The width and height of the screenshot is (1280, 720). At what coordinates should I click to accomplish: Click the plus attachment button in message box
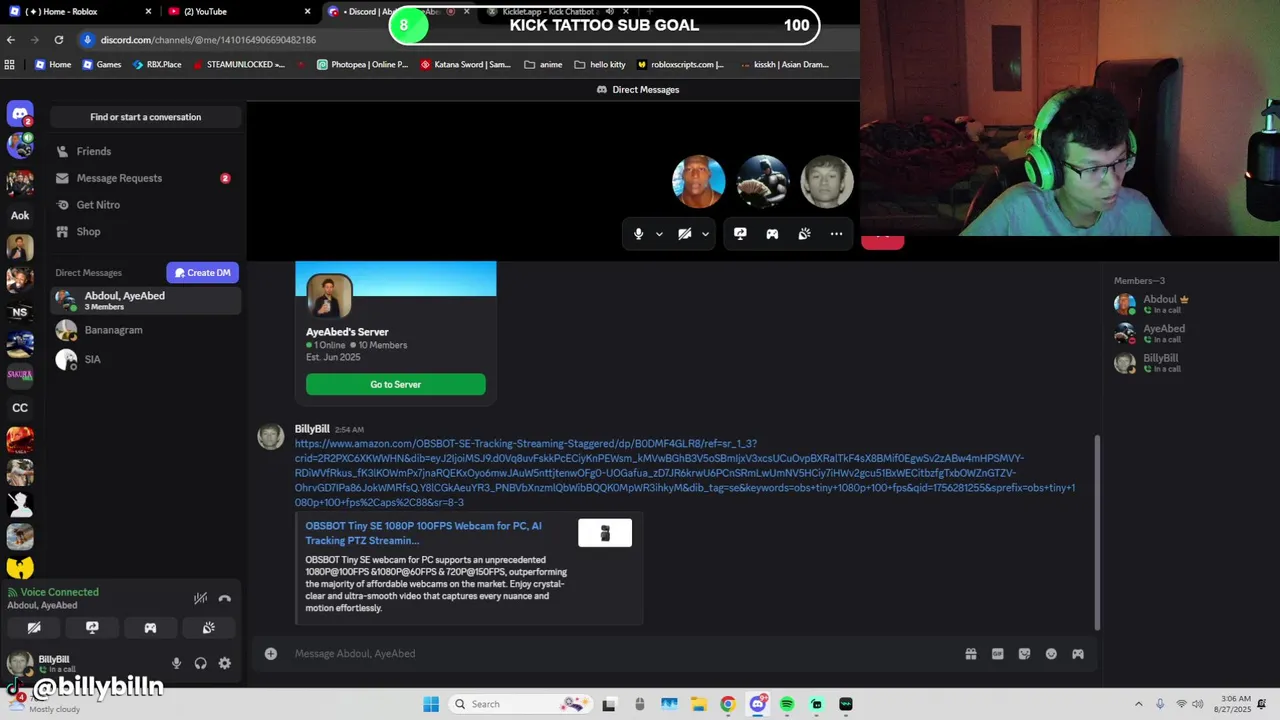pos(270,654)
